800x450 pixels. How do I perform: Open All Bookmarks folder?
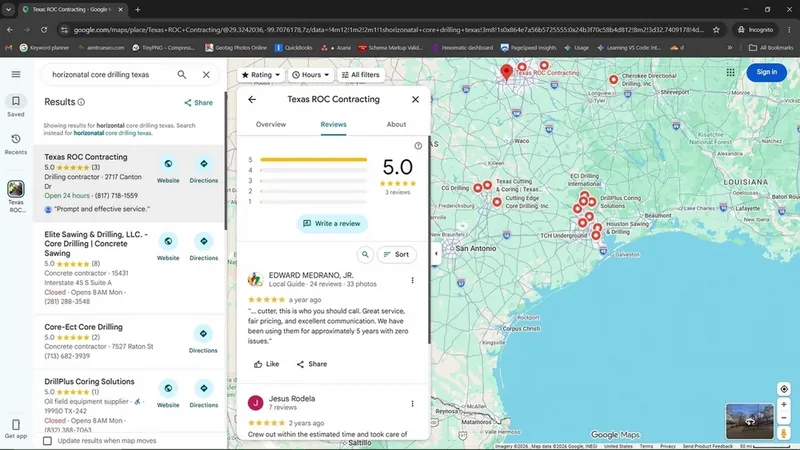(771, 47)
